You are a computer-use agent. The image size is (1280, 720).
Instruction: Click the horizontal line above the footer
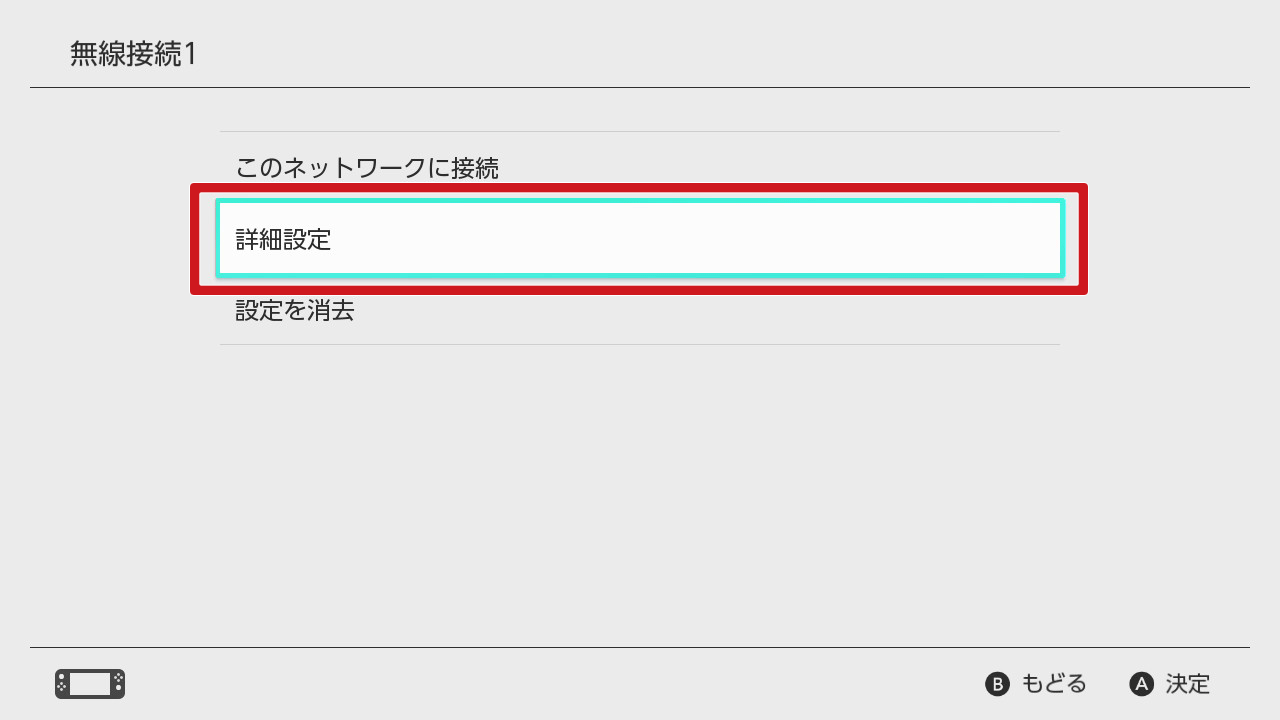[x=640, y=648]
